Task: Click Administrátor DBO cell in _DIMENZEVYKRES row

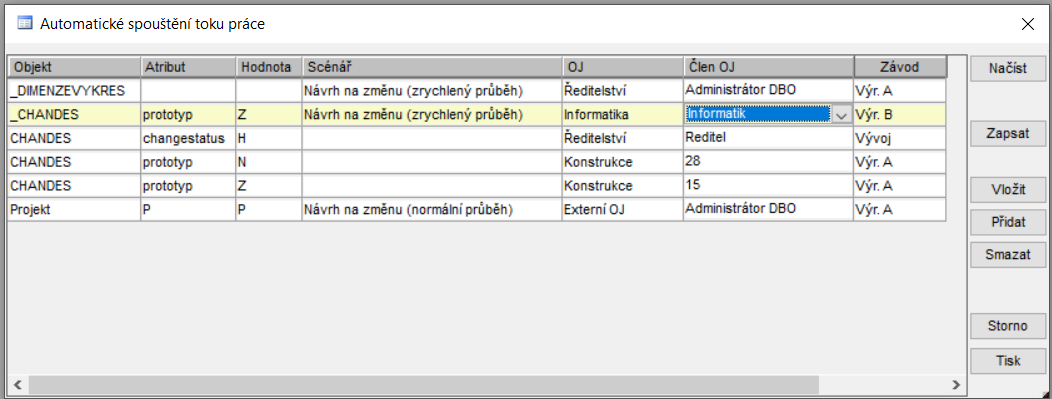Action: pyautogui.click(x=769, y=90)
